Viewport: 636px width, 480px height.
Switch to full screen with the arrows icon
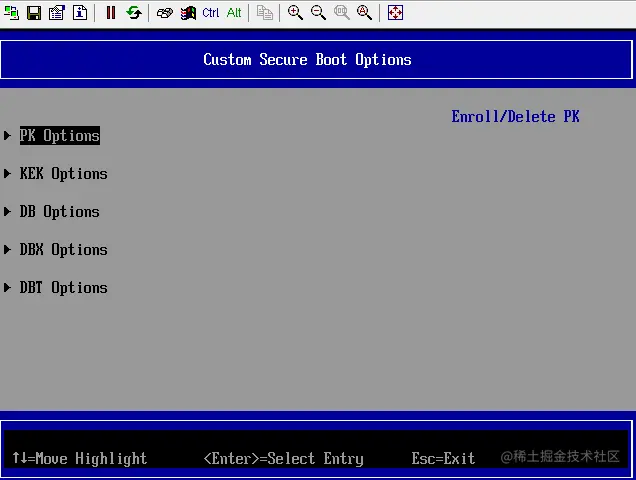click(x=395, y=13)
